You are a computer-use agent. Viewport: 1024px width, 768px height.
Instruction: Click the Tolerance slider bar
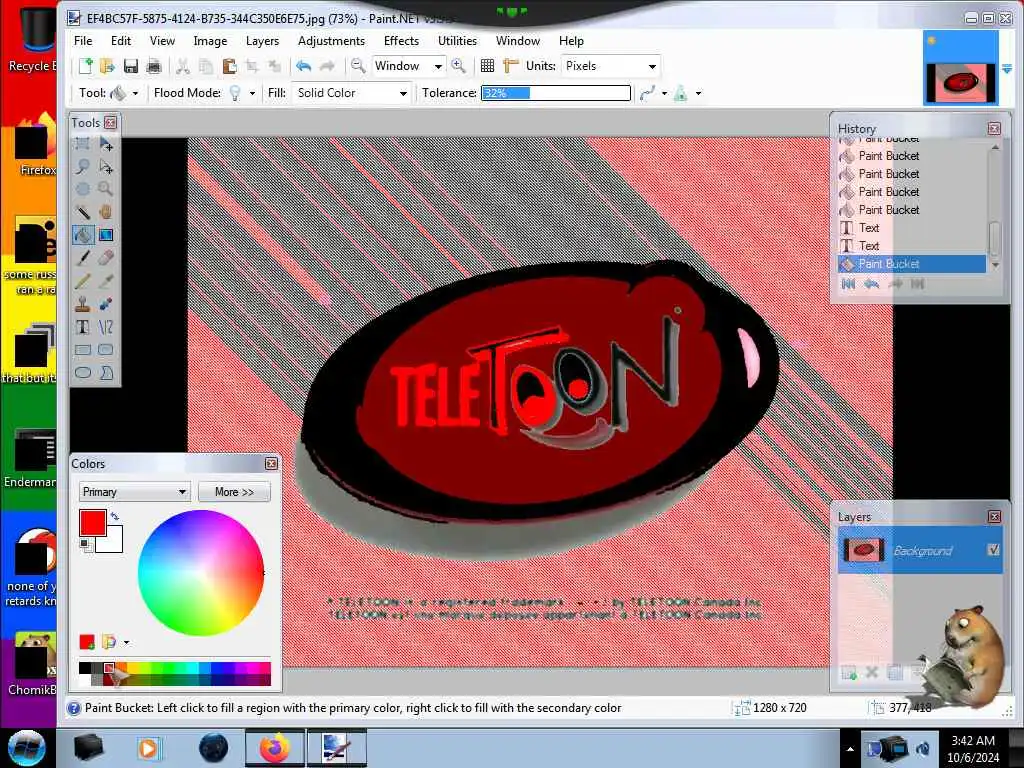coord(556,93)
